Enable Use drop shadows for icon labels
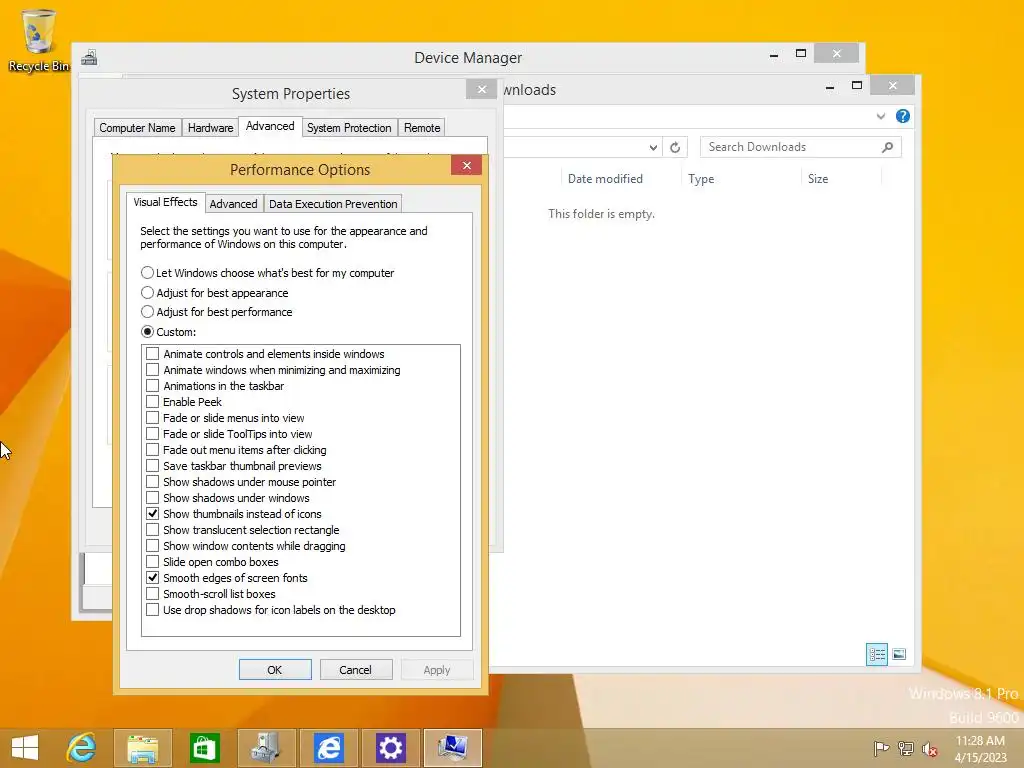Image resolution: width=1024 pixels, height=768 pixels. pos(152,610)
